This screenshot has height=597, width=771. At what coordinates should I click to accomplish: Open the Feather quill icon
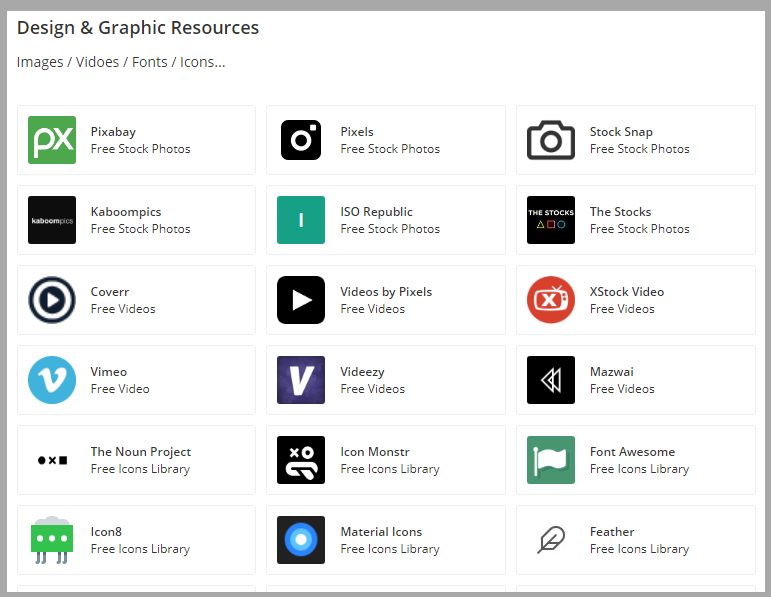(551, 540)
